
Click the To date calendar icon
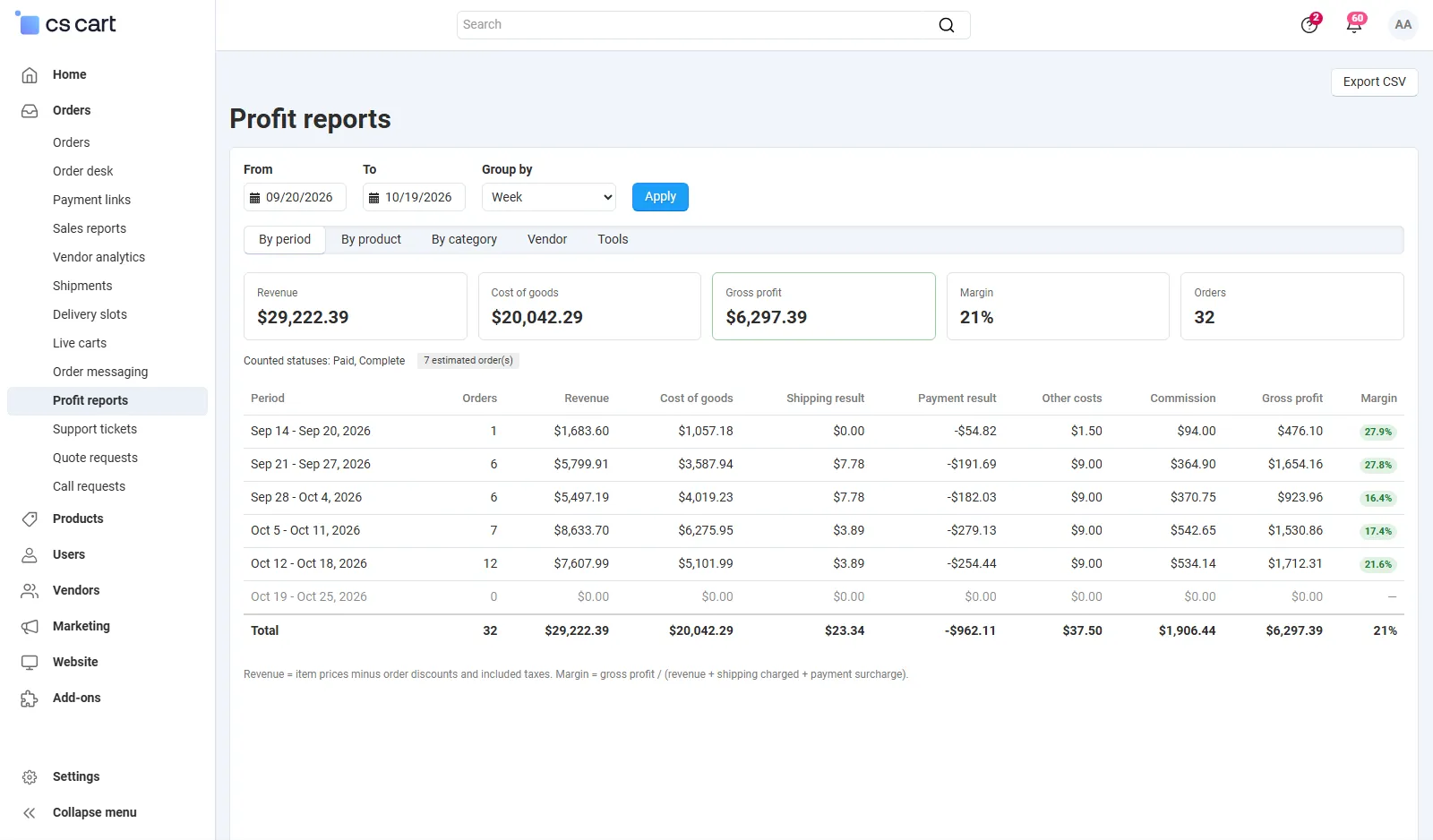click(373, 198)
